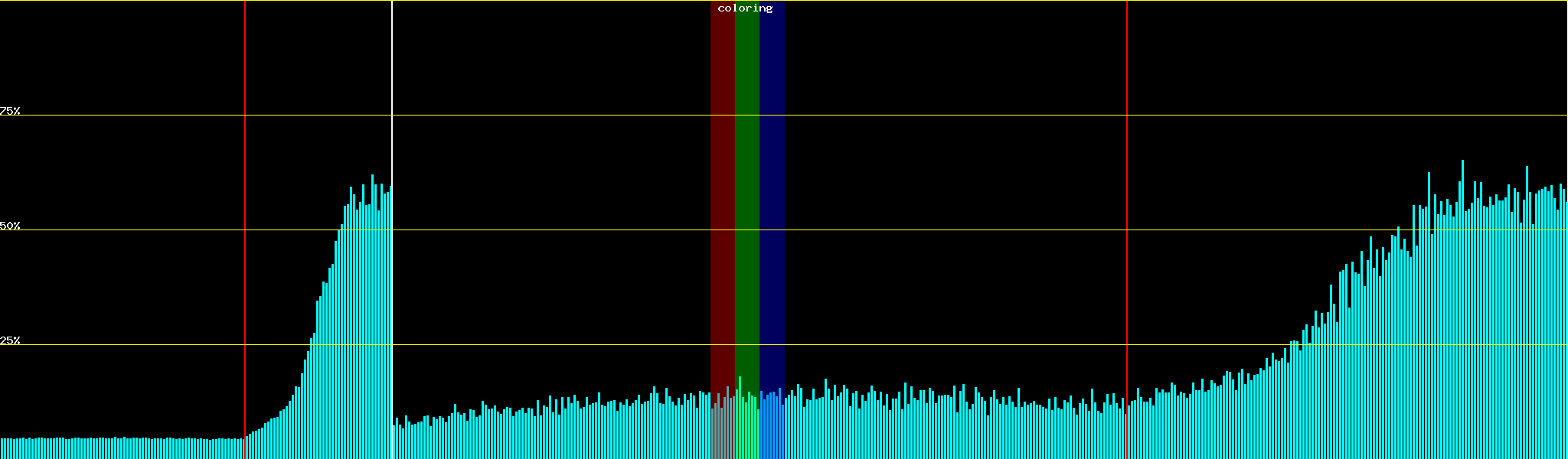Click the 75% axis label
Screen dimensions: 1568x459
coord(10,111)
